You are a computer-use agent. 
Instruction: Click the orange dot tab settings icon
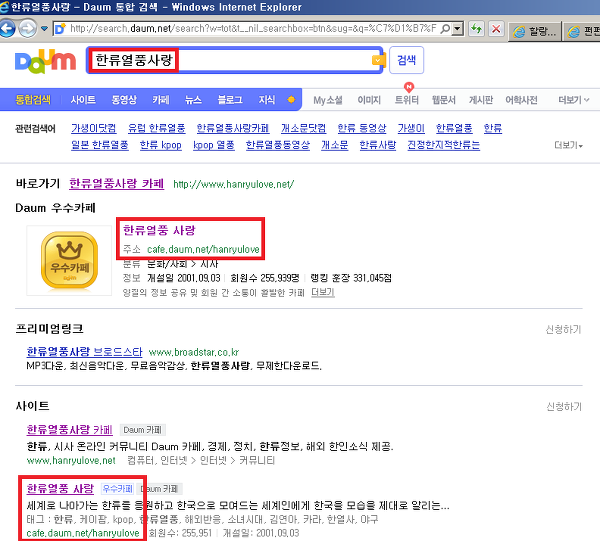[x=291, y=100]
